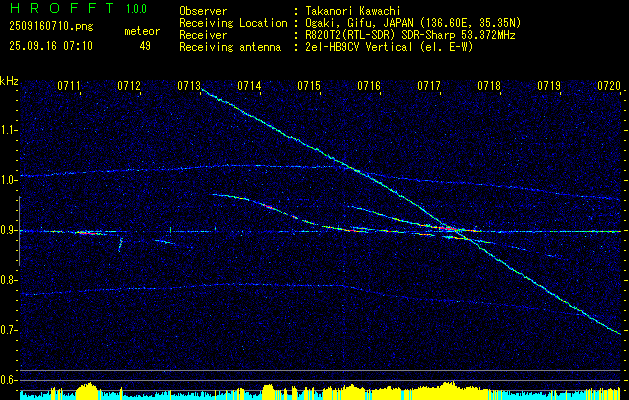Click frequency axis label 0.7
This screenshot has width=629, height=400.
click(x=9, y=330)
